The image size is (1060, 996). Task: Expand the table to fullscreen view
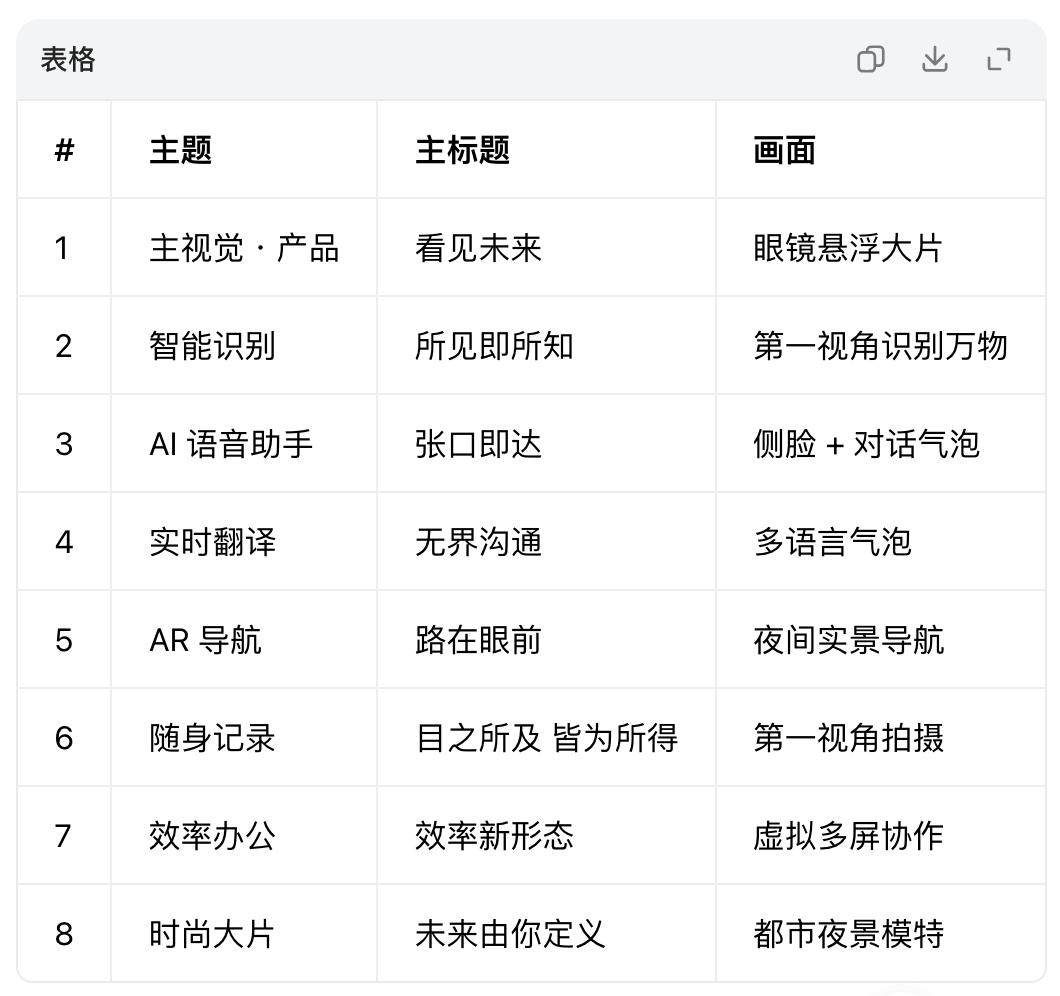pyautogui.click(x=999, y=60)
